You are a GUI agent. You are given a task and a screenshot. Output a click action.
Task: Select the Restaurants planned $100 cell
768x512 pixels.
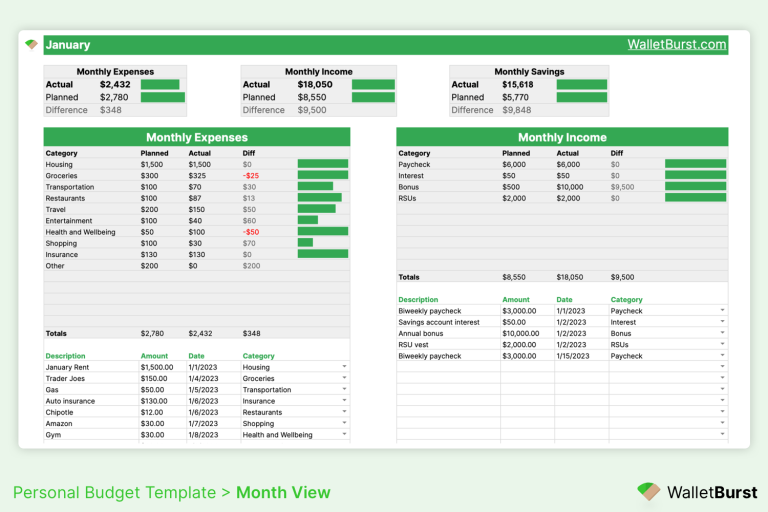(149, 198)
